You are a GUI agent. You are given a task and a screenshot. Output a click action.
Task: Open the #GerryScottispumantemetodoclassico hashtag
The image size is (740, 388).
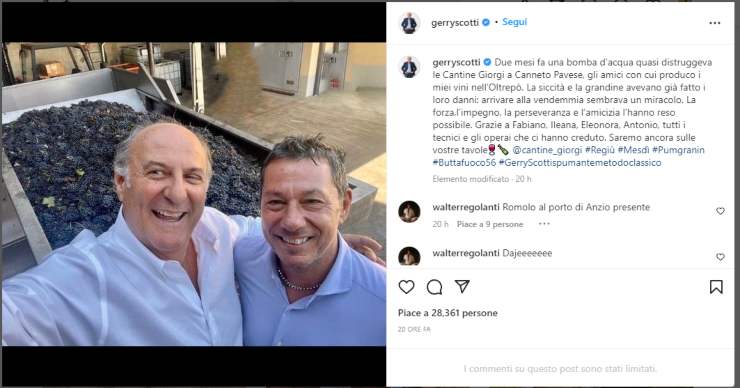(x=580, y=163)
